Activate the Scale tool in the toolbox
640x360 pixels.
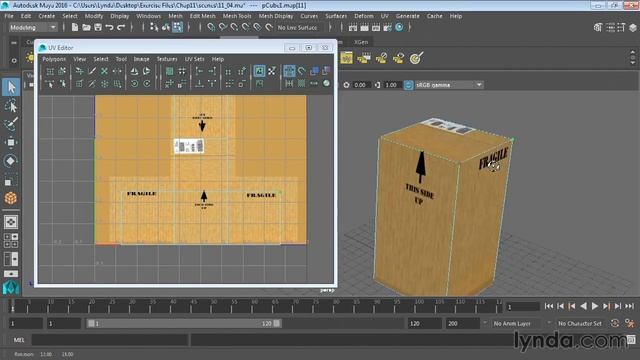pyautogui.click(x=11, y=180)
